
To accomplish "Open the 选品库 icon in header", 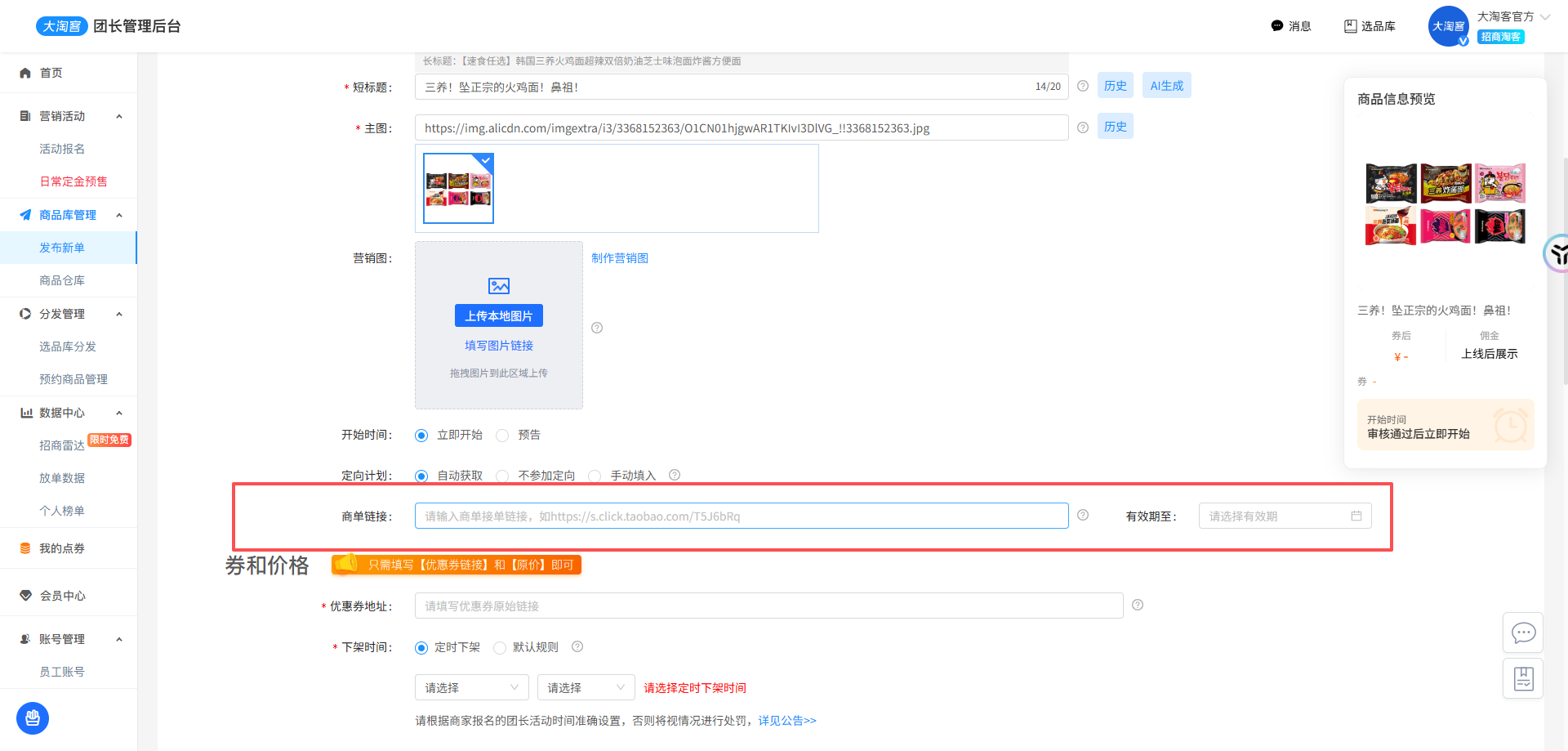I will click(1351, 26).
